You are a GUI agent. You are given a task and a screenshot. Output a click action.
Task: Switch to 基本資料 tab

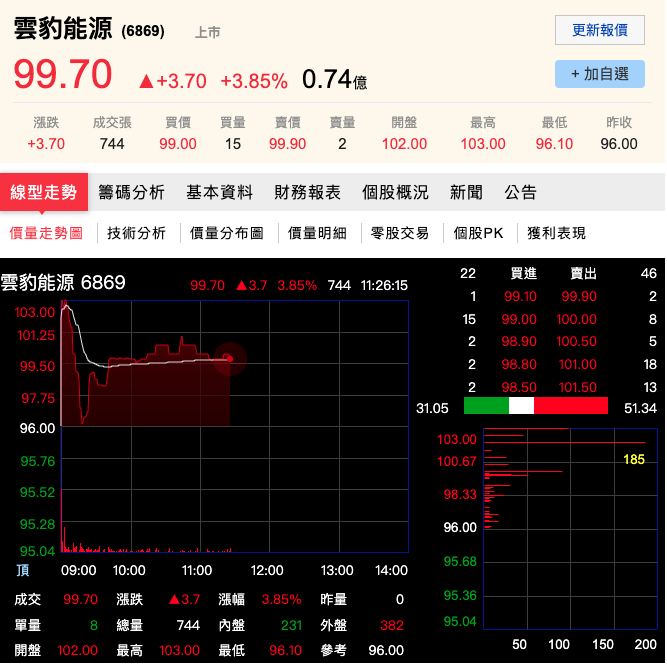[x=219, y=192]
